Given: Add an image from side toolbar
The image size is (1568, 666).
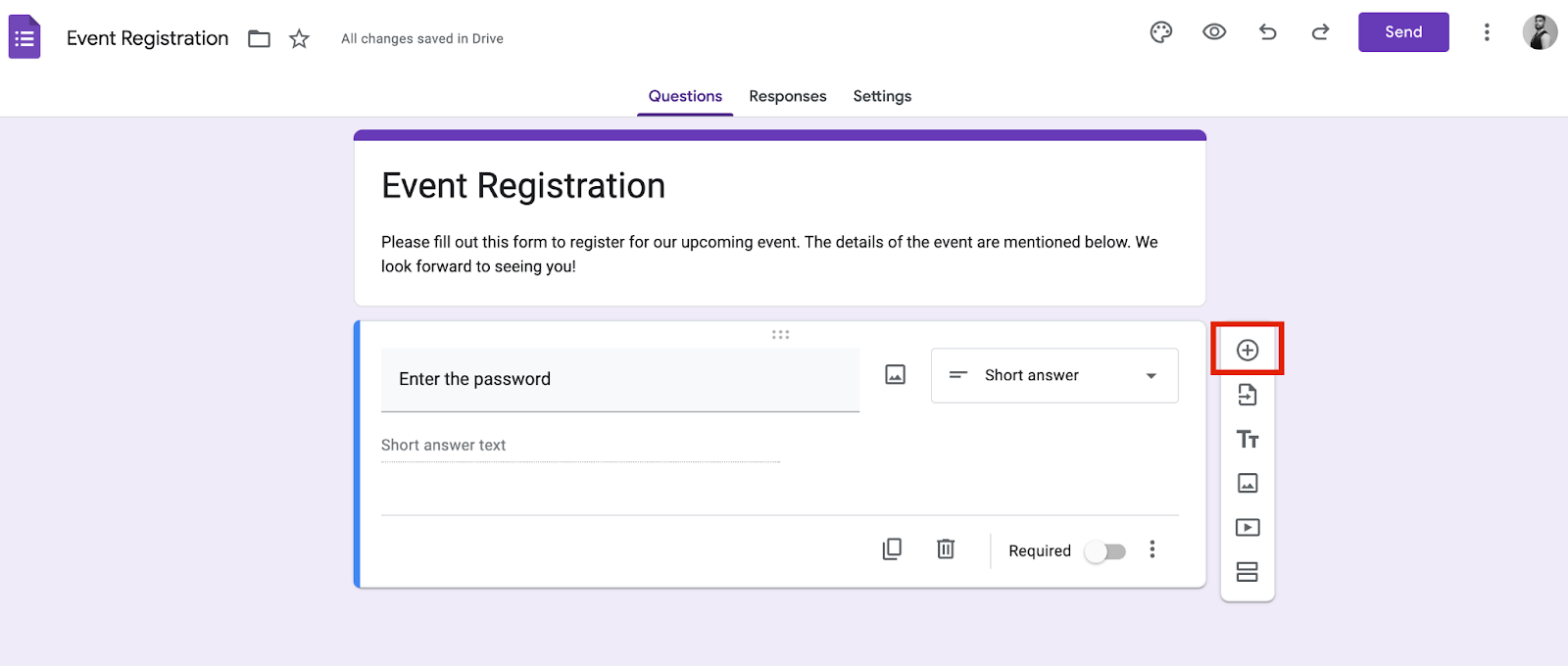Looking at the screenshot, I should 1248,483.
